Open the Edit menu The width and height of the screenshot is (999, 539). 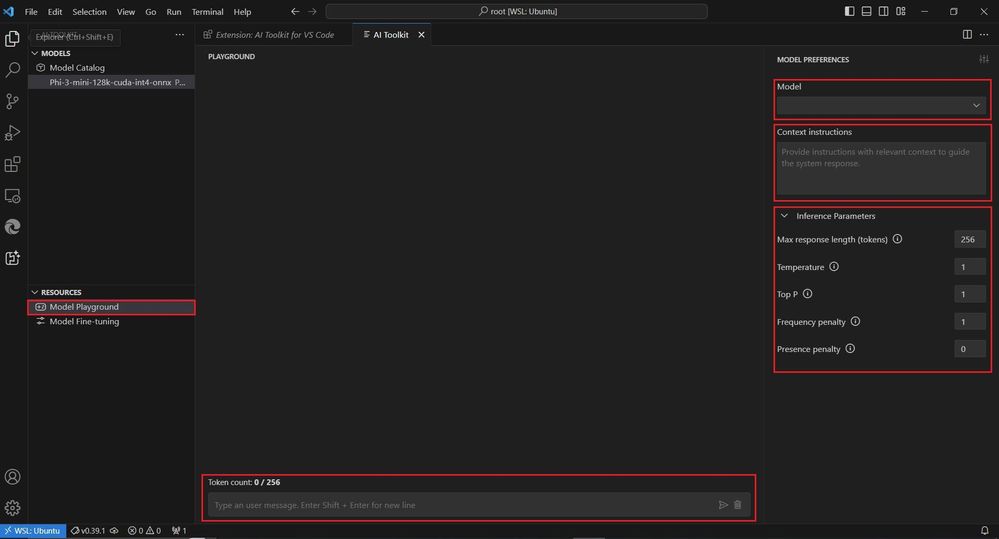pyautogui.click(x=55, y=11)
